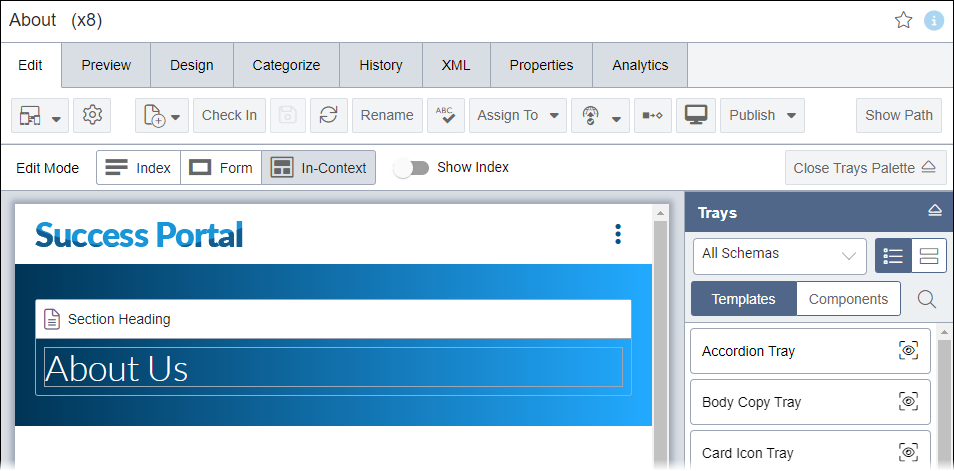Click the Check In button

coord(229,115)
